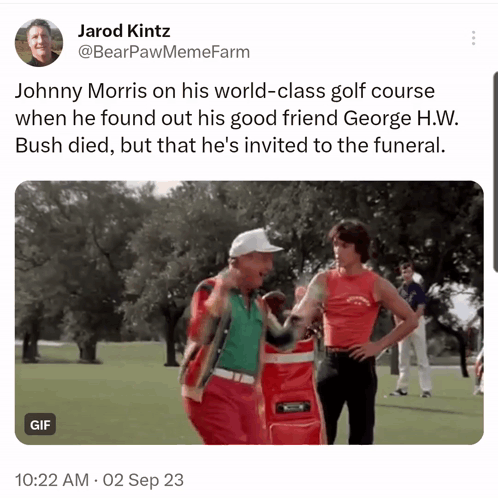Click the man in the white cap in the GIF

pos(233,337)
